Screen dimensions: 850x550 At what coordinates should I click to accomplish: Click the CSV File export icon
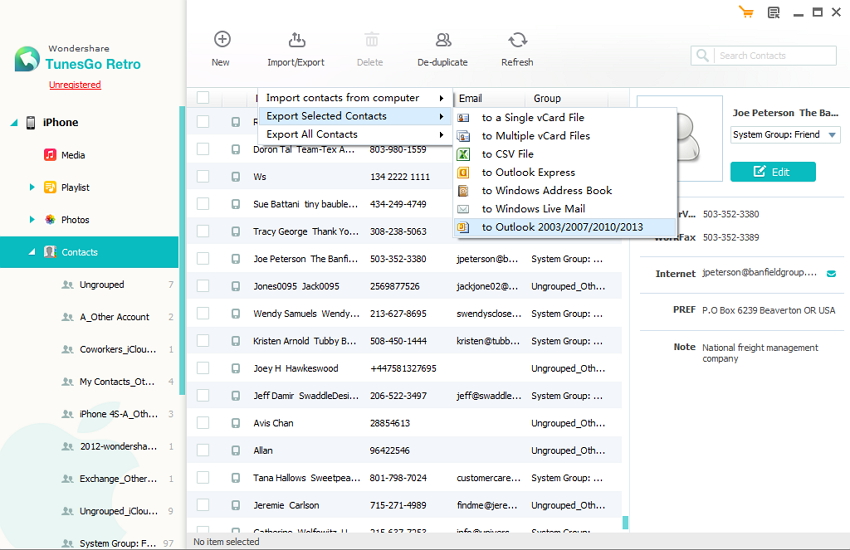(463, 154)
